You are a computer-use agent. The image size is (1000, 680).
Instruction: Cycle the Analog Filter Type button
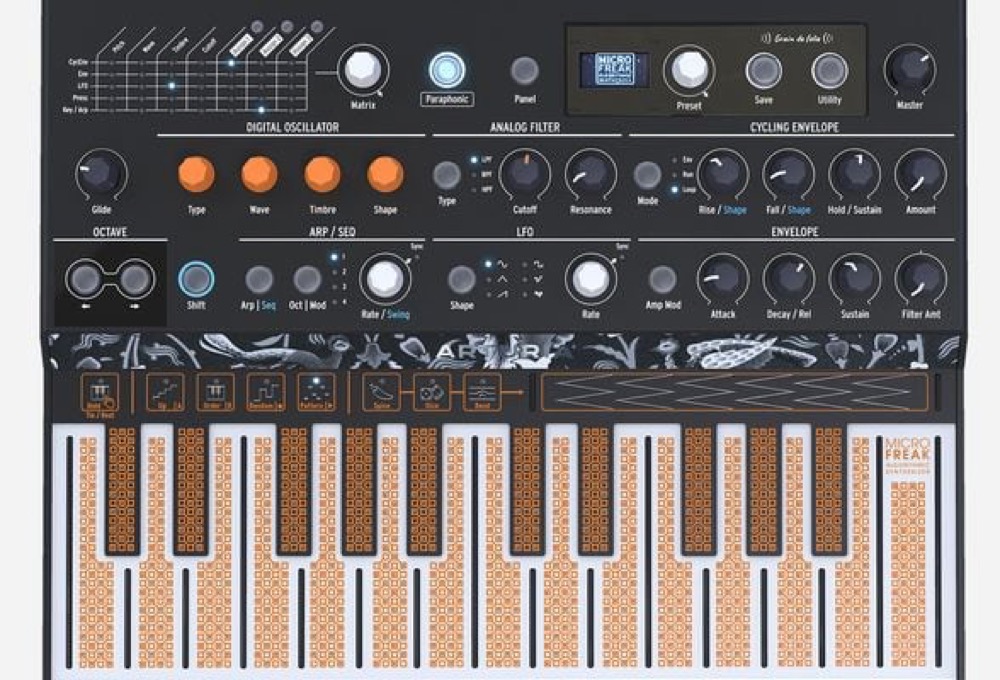tap(446, 175)
